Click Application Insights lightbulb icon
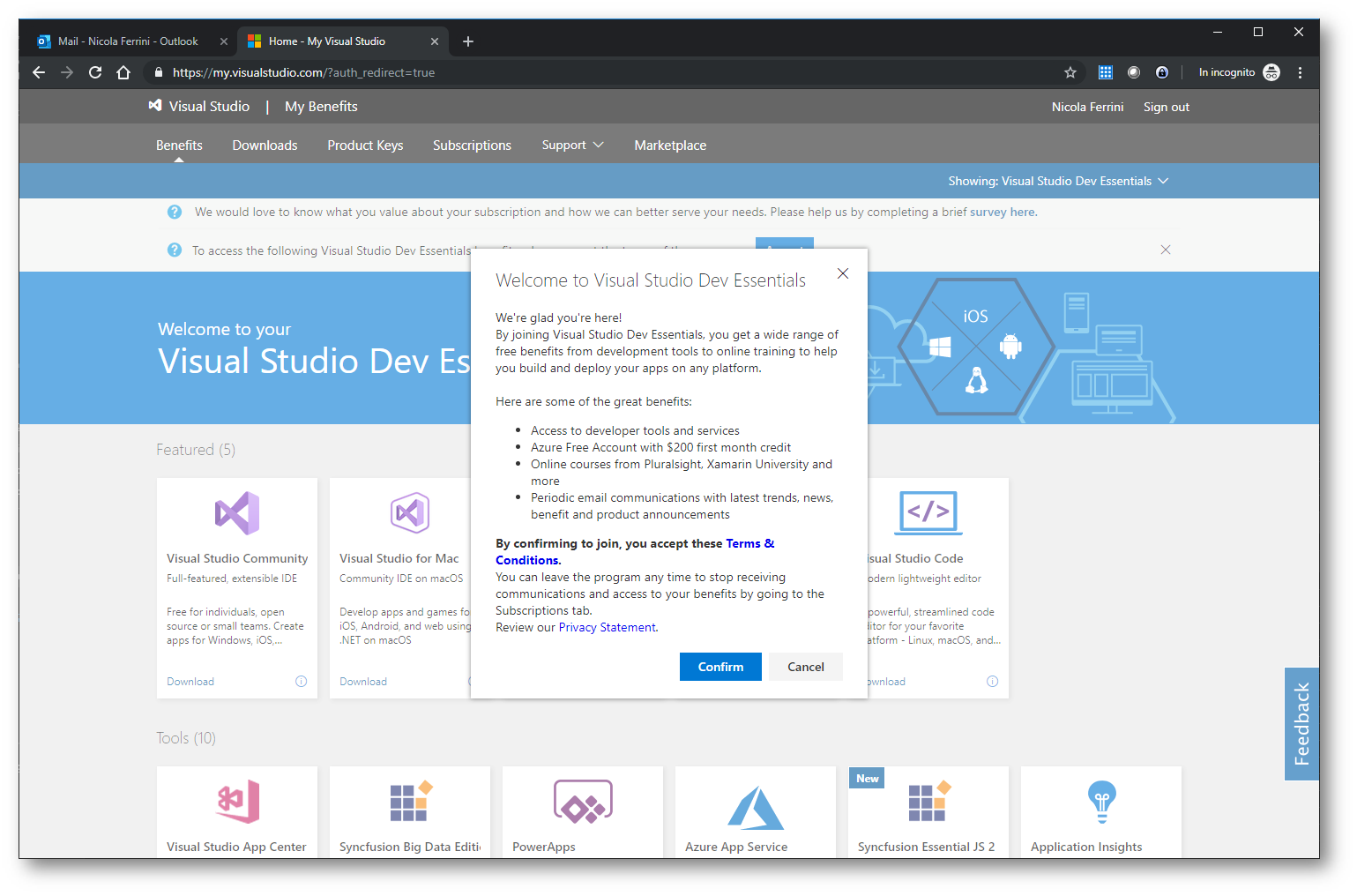Viewport: 1357px width, 896px height. click(1102, 802)
